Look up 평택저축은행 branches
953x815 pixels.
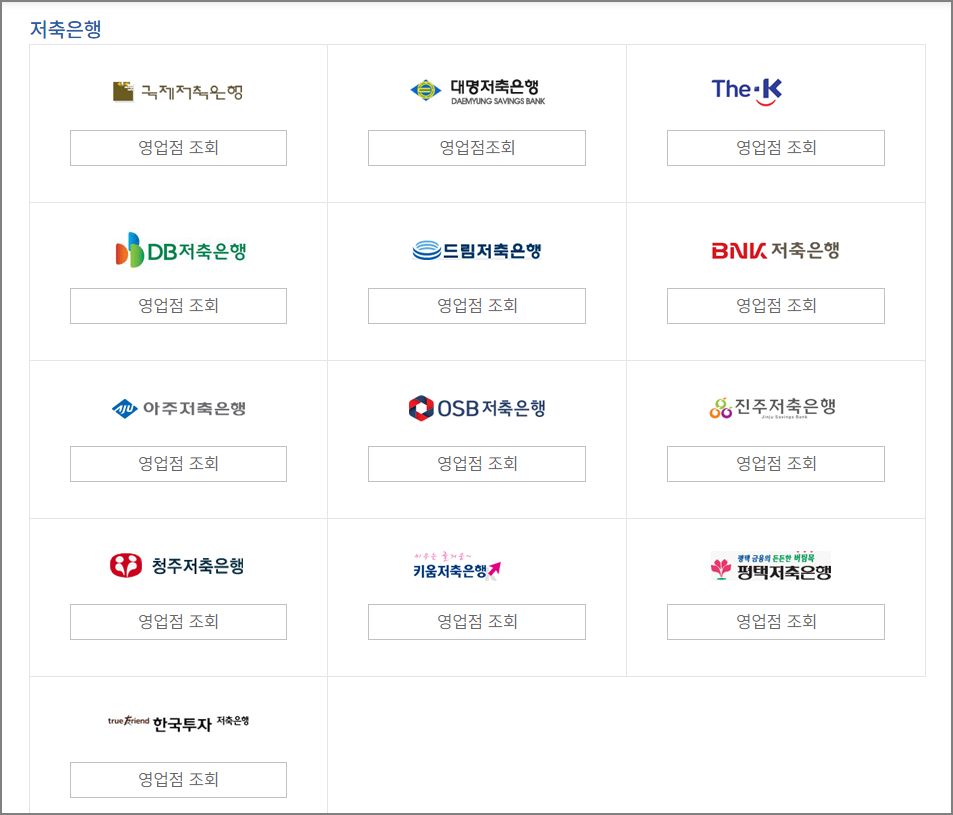776,622
